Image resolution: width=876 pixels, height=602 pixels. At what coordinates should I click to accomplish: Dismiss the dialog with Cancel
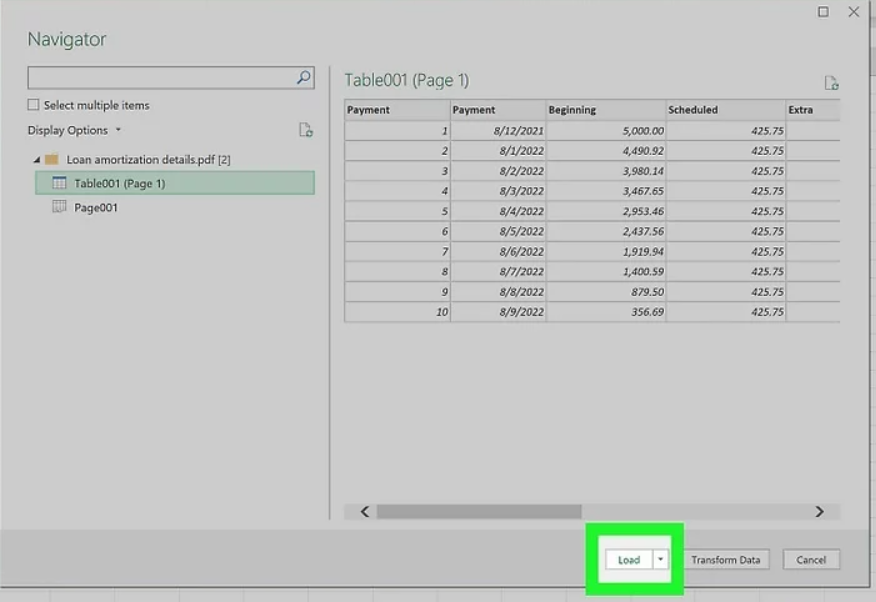tap(812, 559)
